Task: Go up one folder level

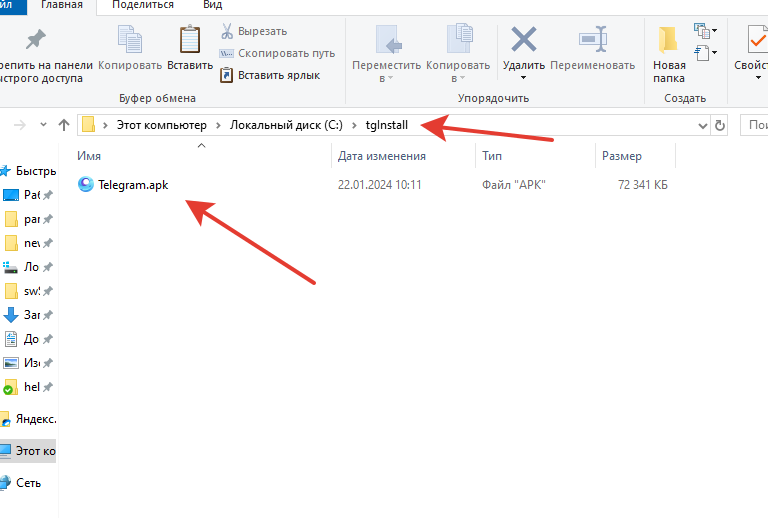Action: tap(64, 125)
